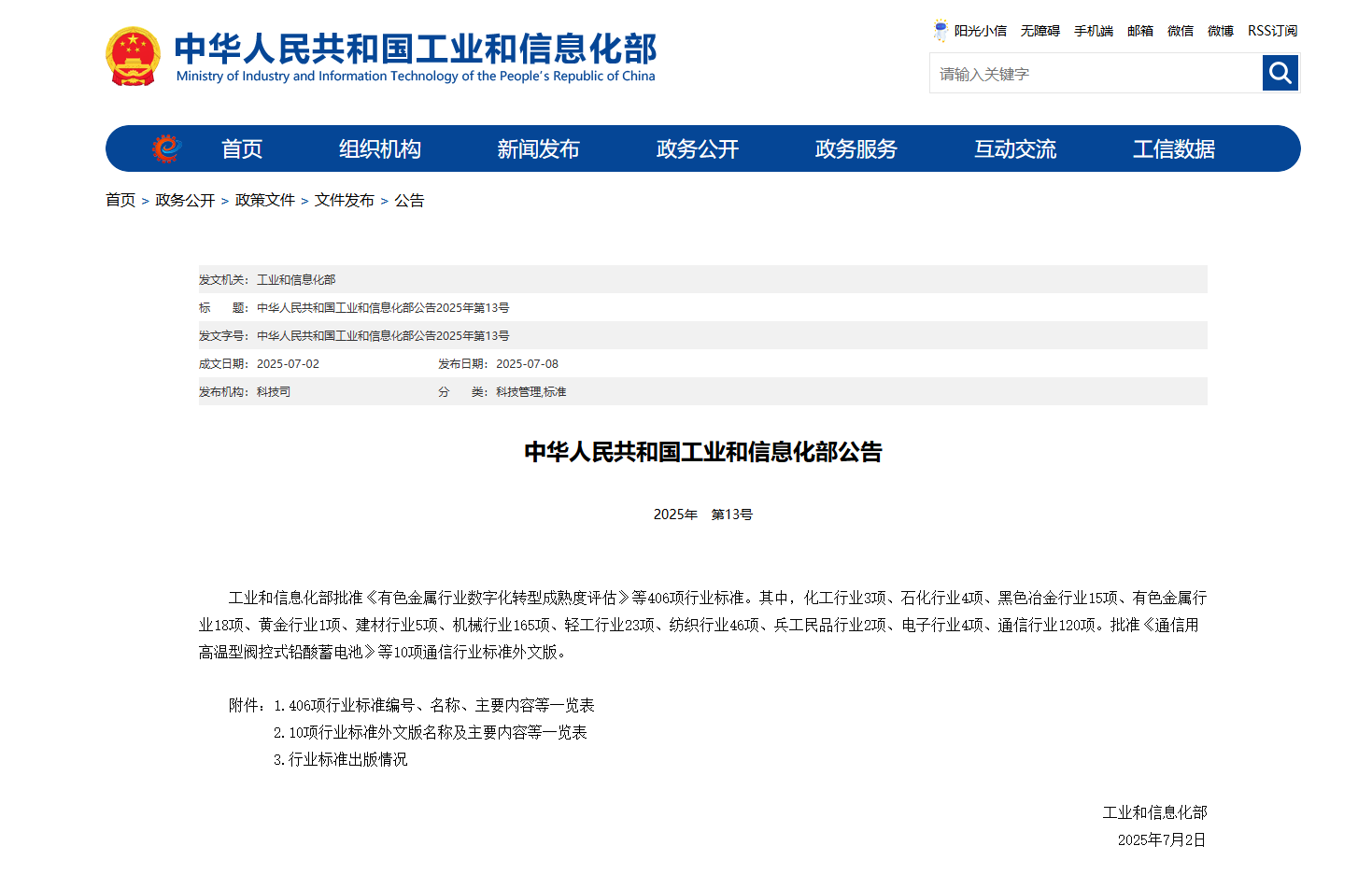
Task: Open the 组织机构 menu
Action: pos(380,149)
